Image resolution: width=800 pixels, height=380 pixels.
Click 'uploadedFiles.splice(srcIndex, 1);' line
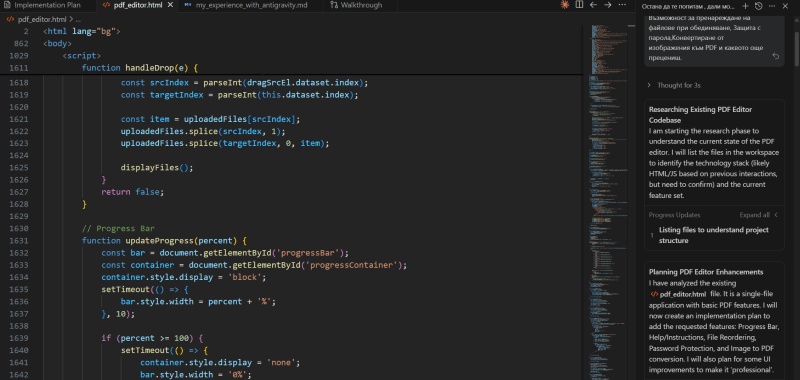click(x=203, y=132)
